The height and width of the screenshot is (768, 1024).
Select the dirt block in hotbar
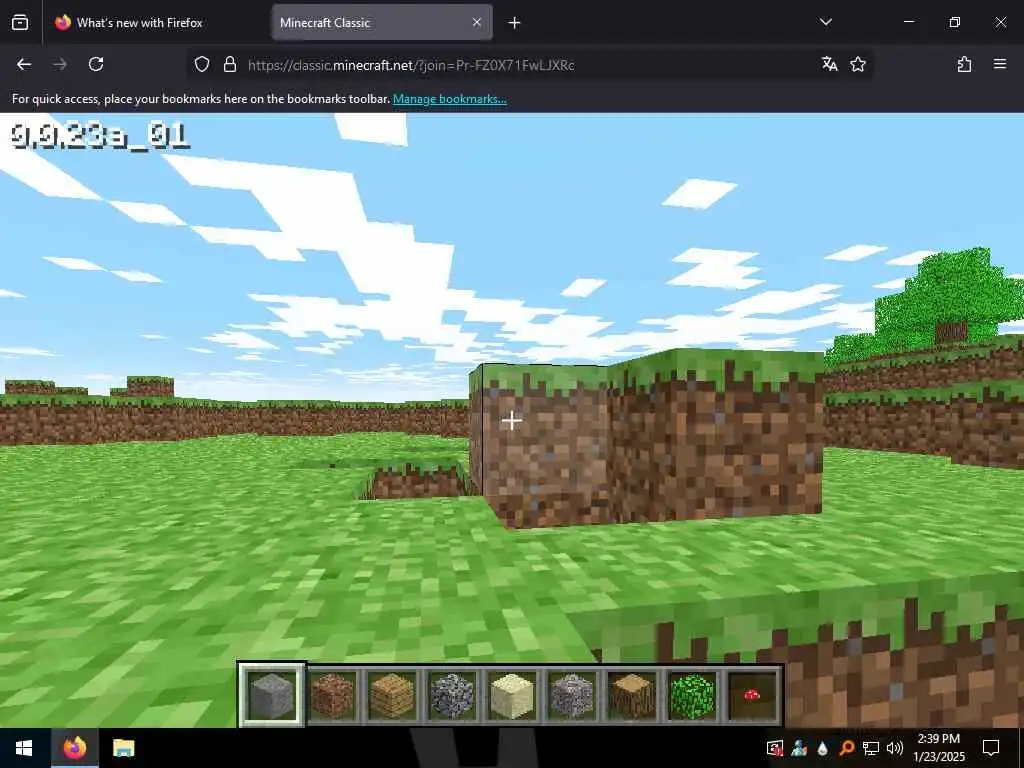(x=332, y=696)
